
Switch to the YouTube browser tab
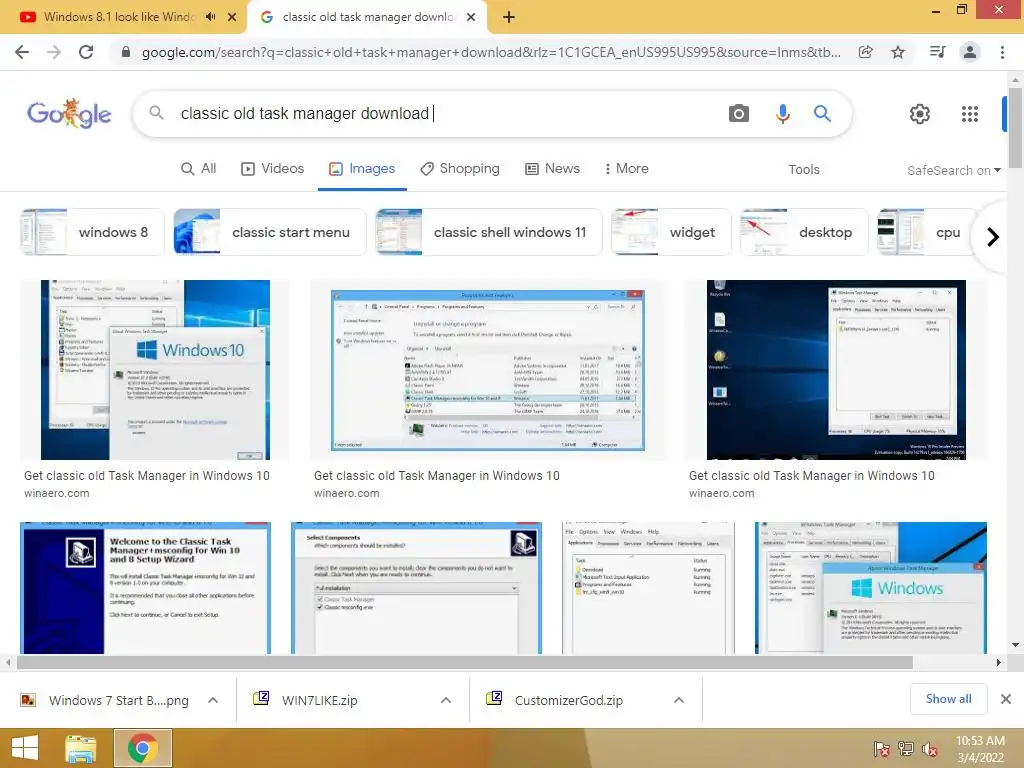tap(119, 17)
